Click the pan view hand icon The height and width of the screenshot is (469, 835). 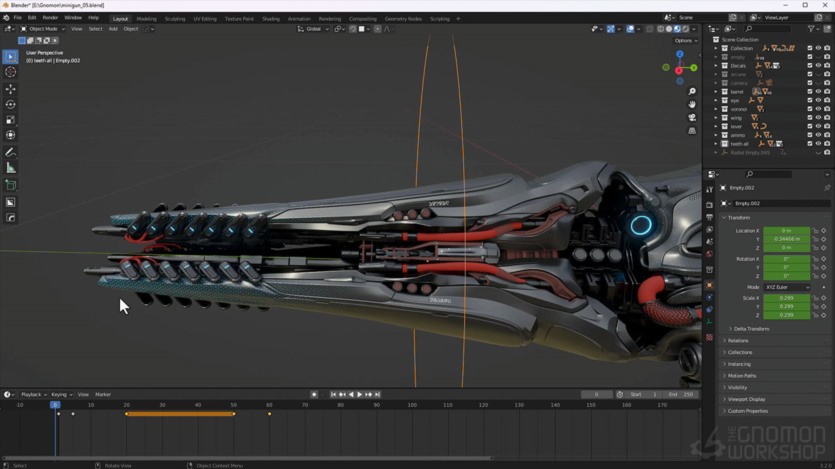coord(692,104)
